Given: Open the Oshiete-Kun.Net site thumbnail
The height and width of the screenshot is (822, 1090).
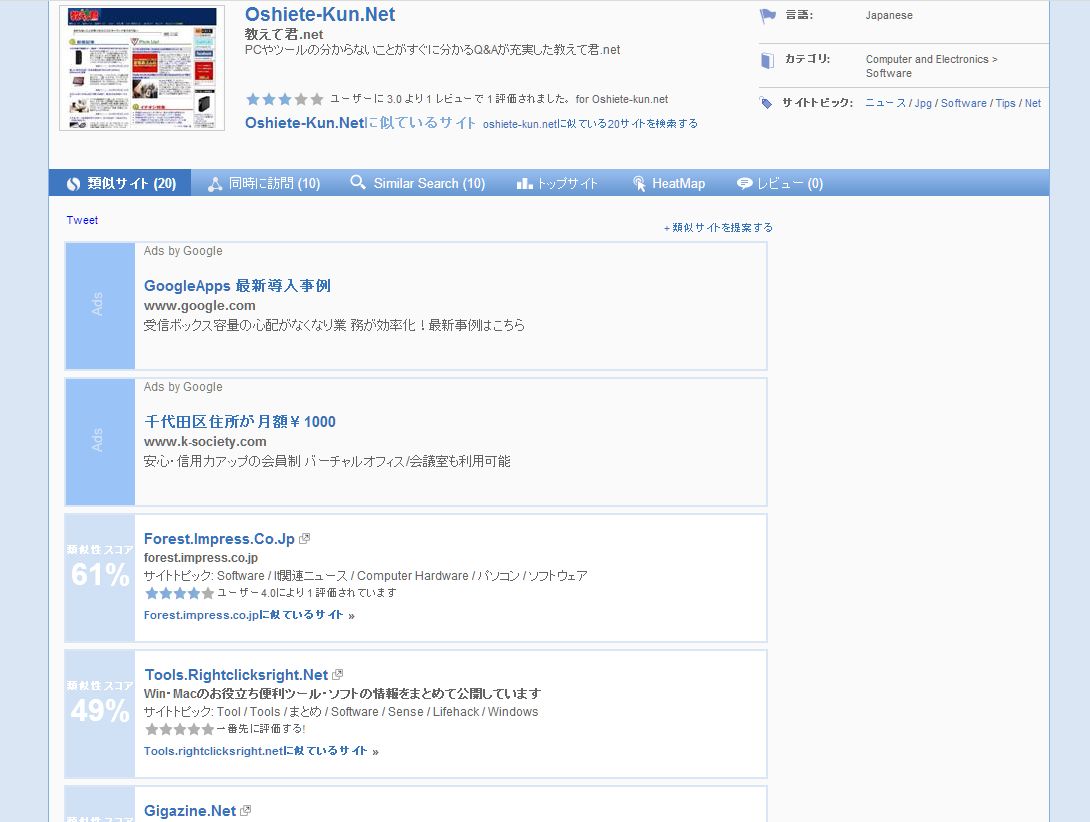Looking at the screenshot, I should (x=142, y=68).
